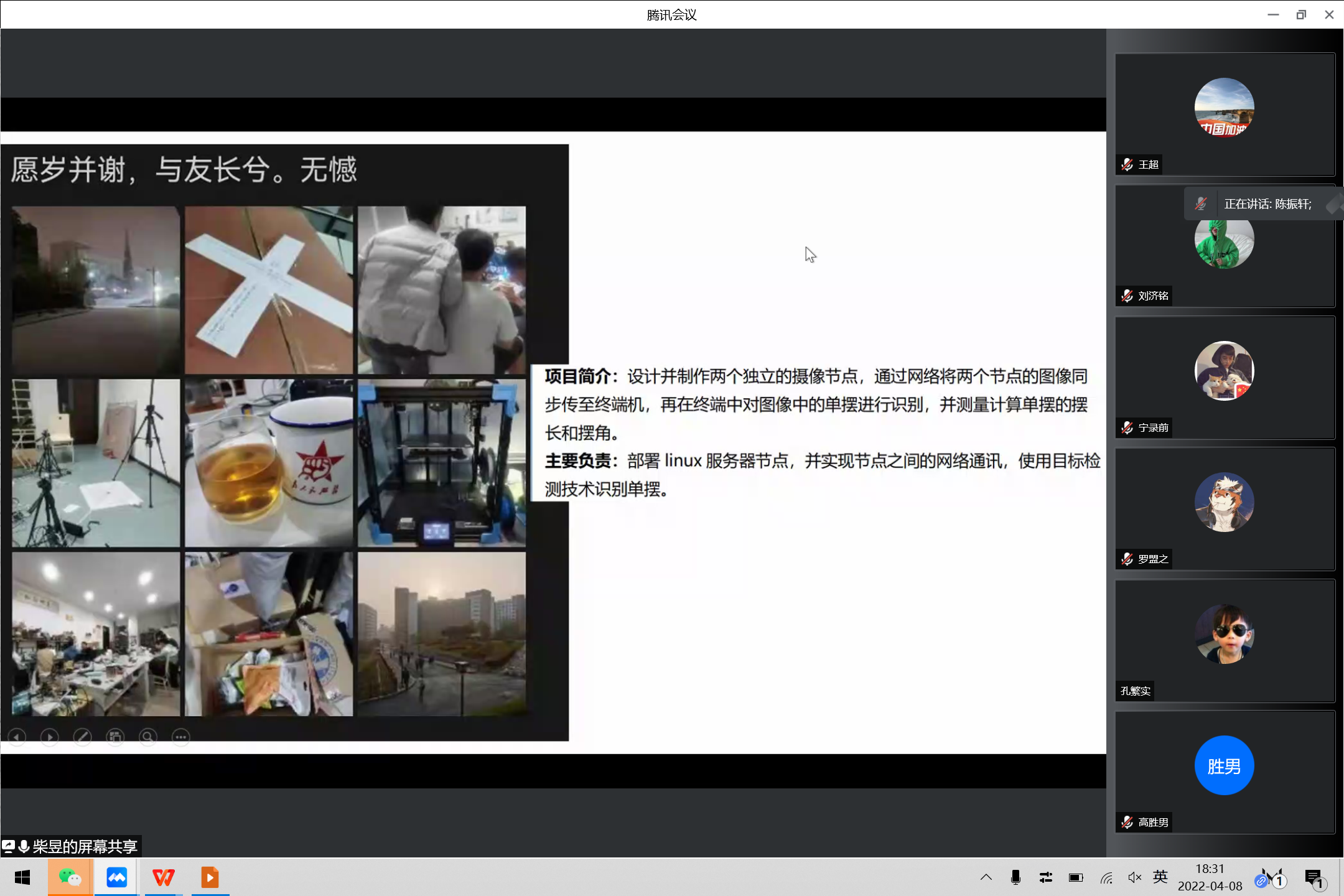Switch the 英 input language indicator

[1160, 877]
